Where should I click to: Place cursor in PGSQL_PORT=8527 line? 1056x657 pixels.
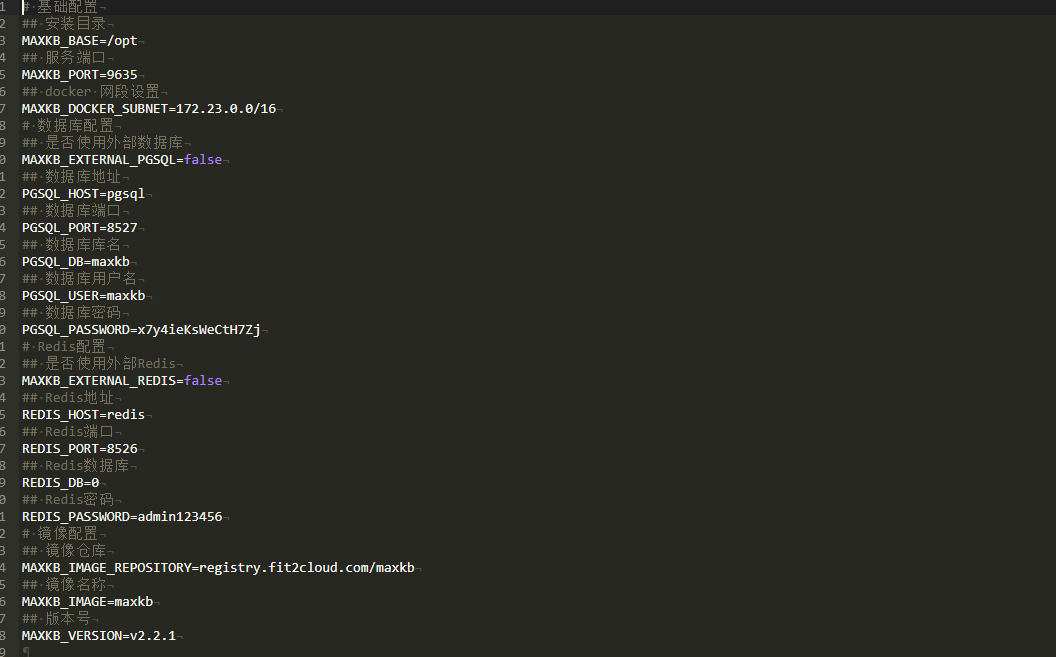(79, 228)
